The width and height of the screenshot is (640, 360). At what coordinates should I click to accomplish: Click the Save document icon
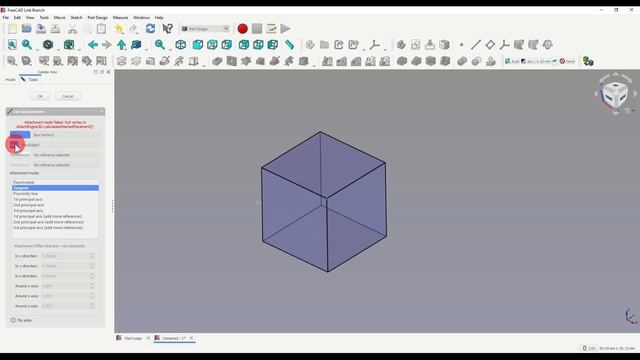pyautogui.click(x=41, y=29)
